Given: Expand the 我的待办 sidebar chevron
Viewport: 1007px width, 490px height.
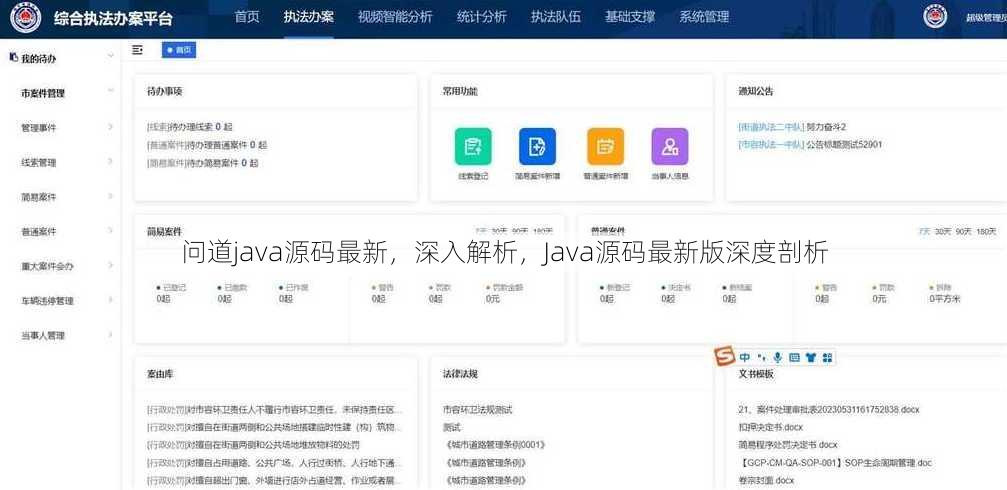Looking at the screenshot, I should [110, 57].
